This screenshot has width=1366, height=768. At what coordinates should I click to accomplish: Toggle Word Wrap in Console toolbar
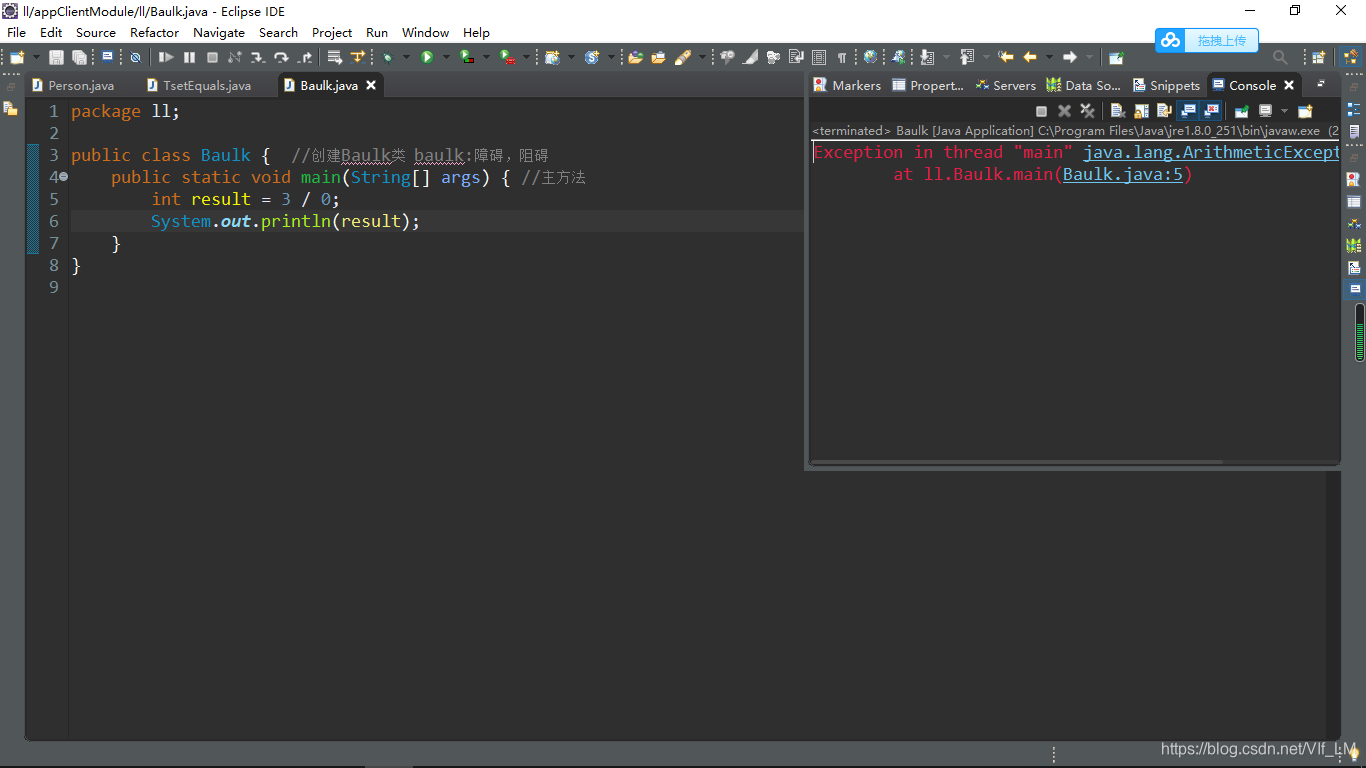pyautogui.click(x=1164, y=111)
